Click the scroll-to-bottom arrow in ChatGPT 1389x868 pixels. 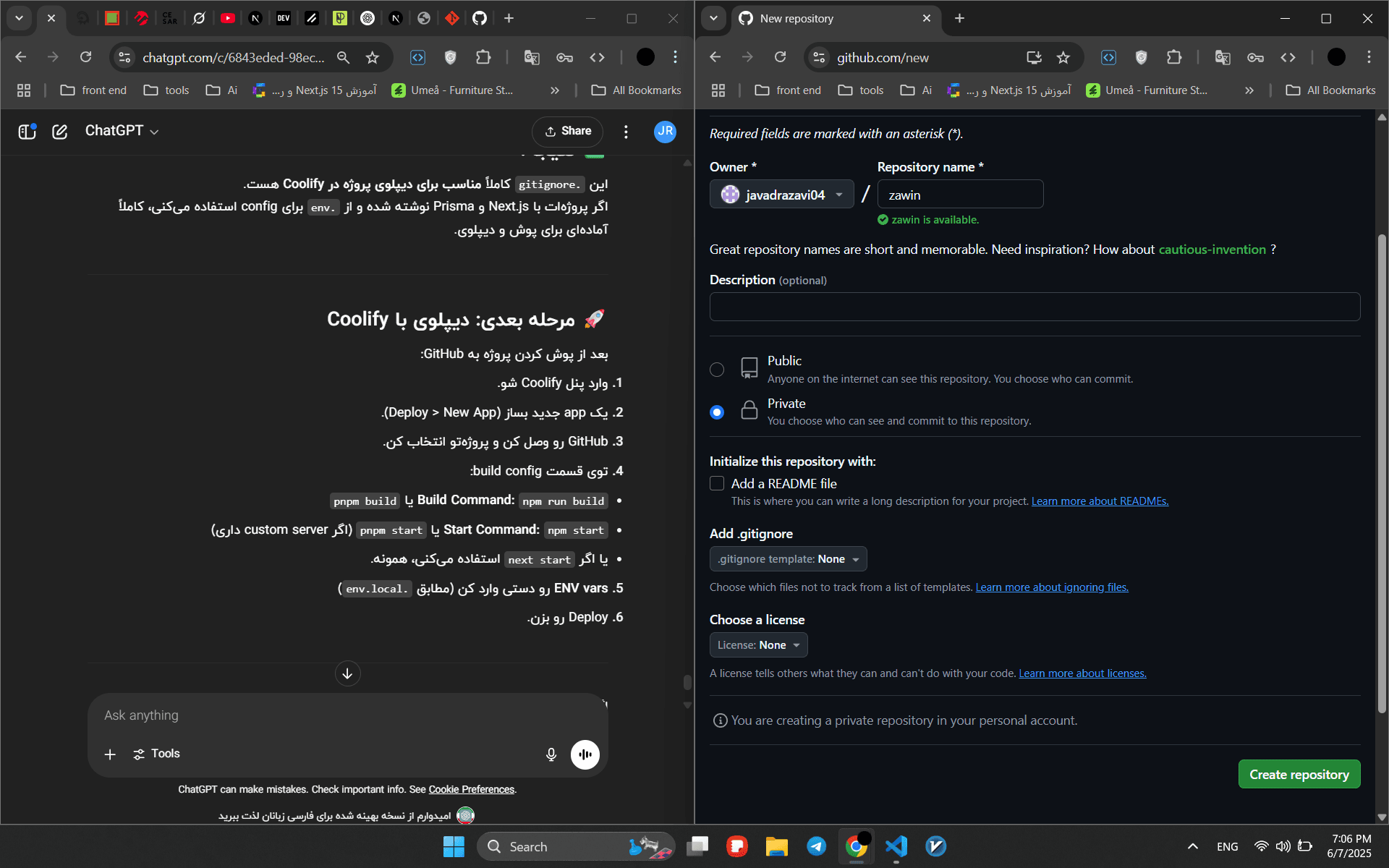click(347, 673)
